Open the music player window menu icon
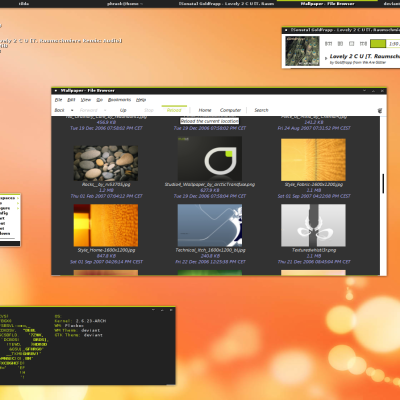This screenshot has width=400, height=400. point(286,30)
